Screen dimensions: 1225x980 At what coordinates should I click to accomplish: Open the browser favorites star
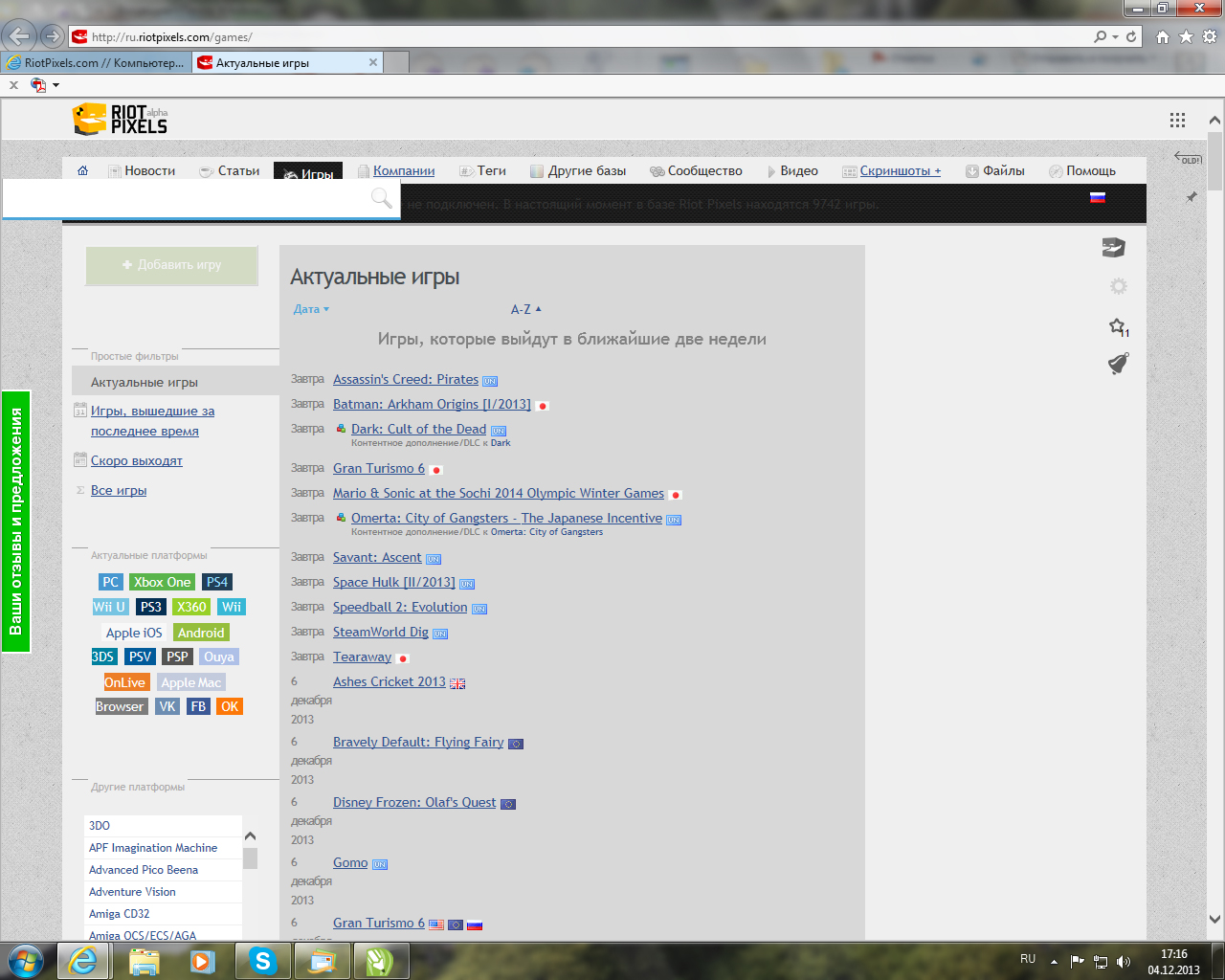1186,36
